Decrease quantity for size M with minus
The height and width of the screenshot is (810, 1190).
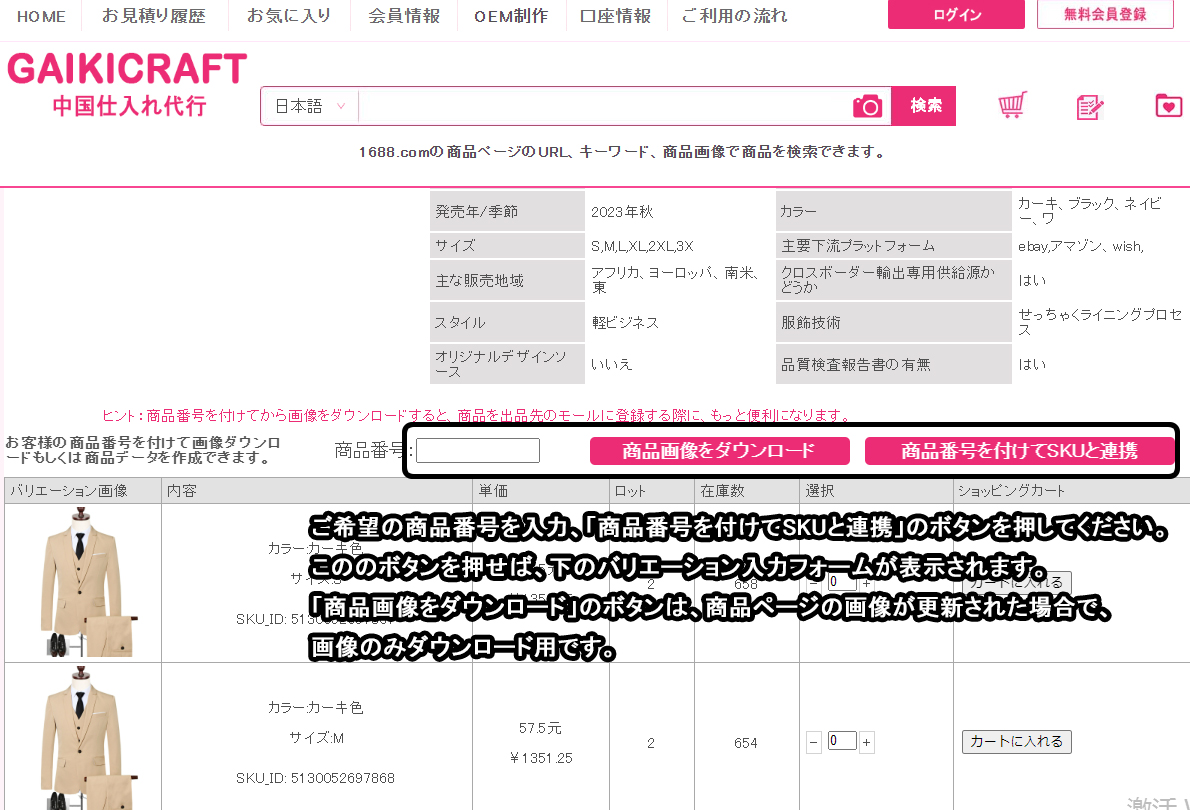(814, 742)
